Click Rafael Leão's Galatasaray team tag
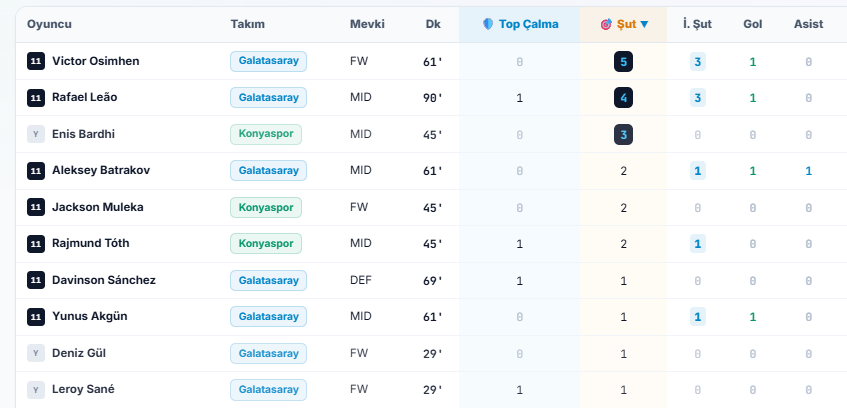 click(268, 98)
